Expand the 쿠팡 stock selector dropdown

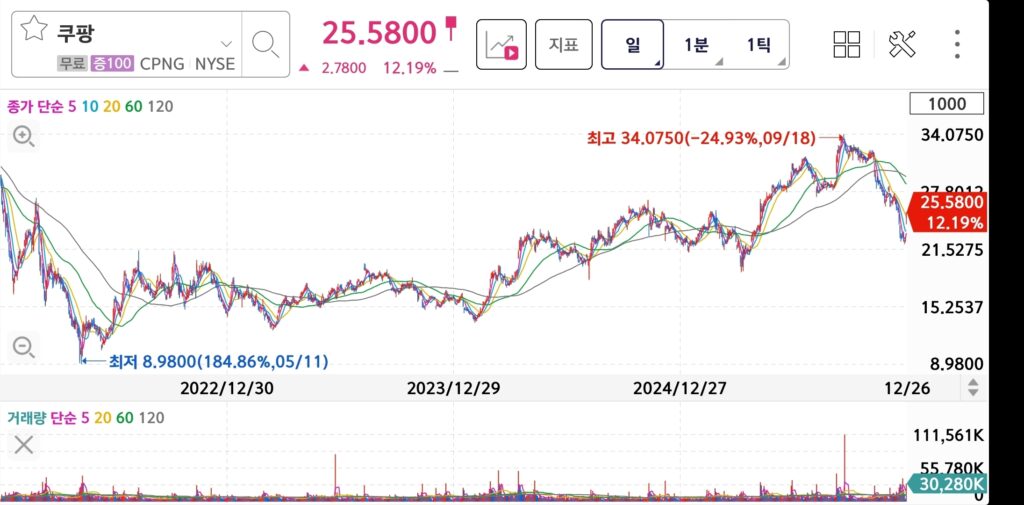226,44
